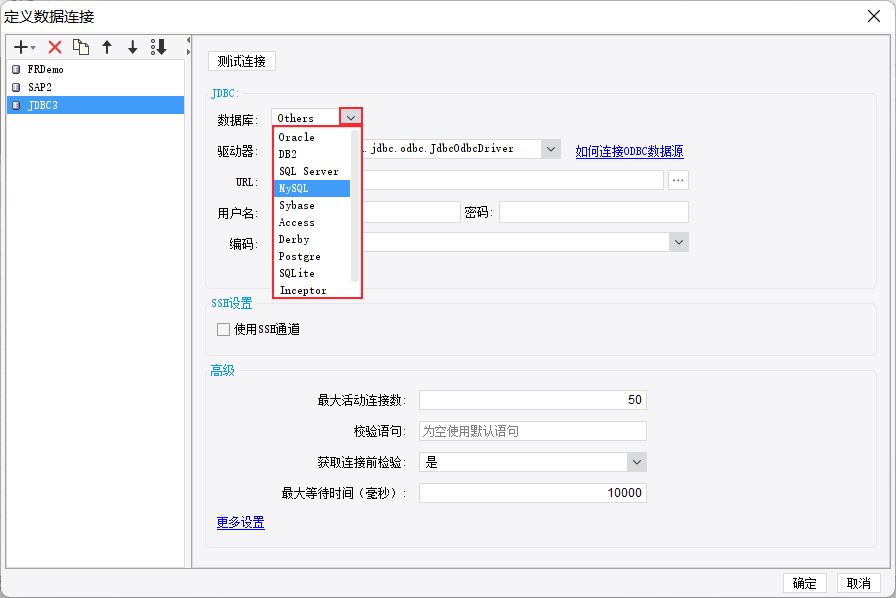Click the 最大活动连接数 field
Viewport: 896px width, 598px height.
click(x=533, y=400)
